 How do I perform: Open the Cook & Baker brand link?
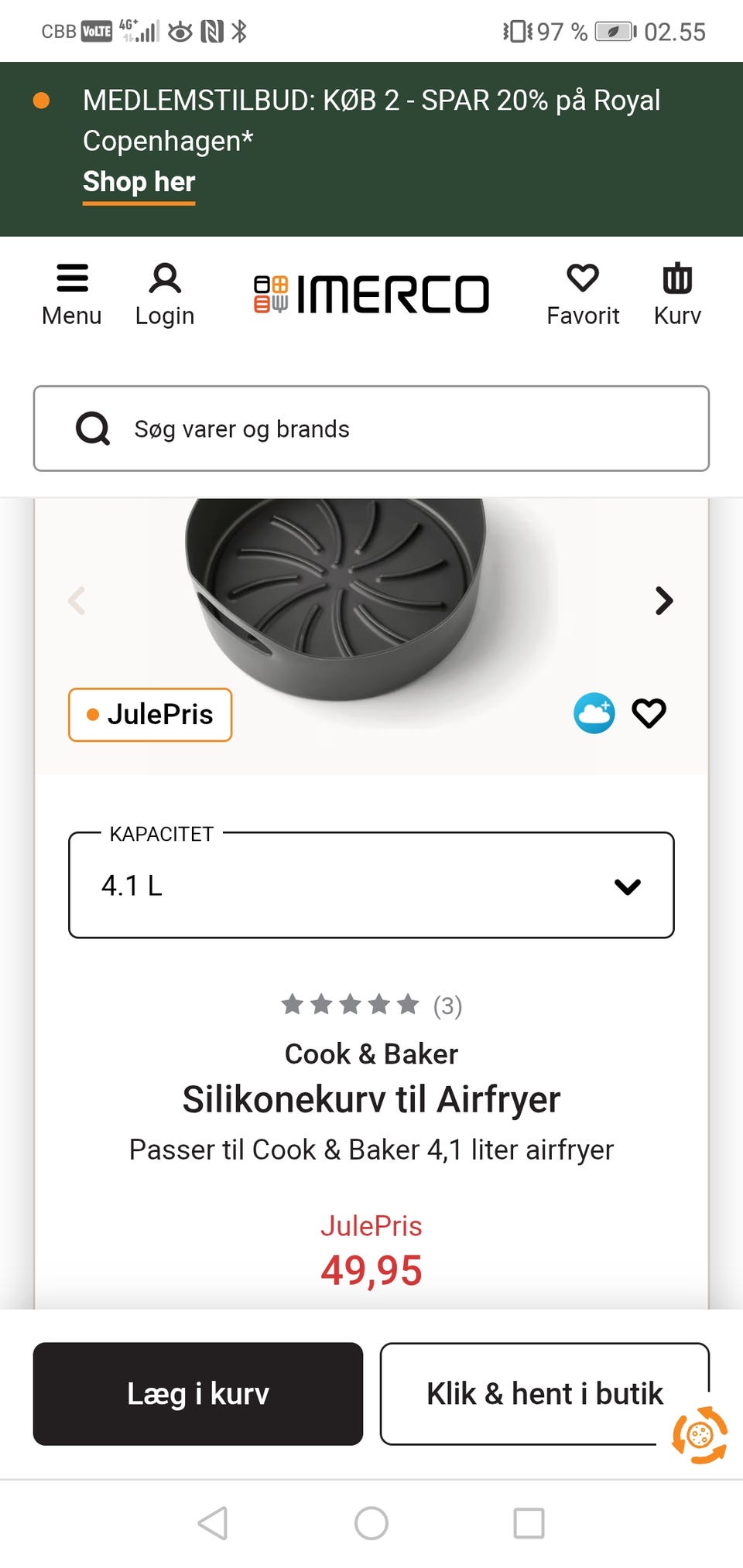point(371,1054)
